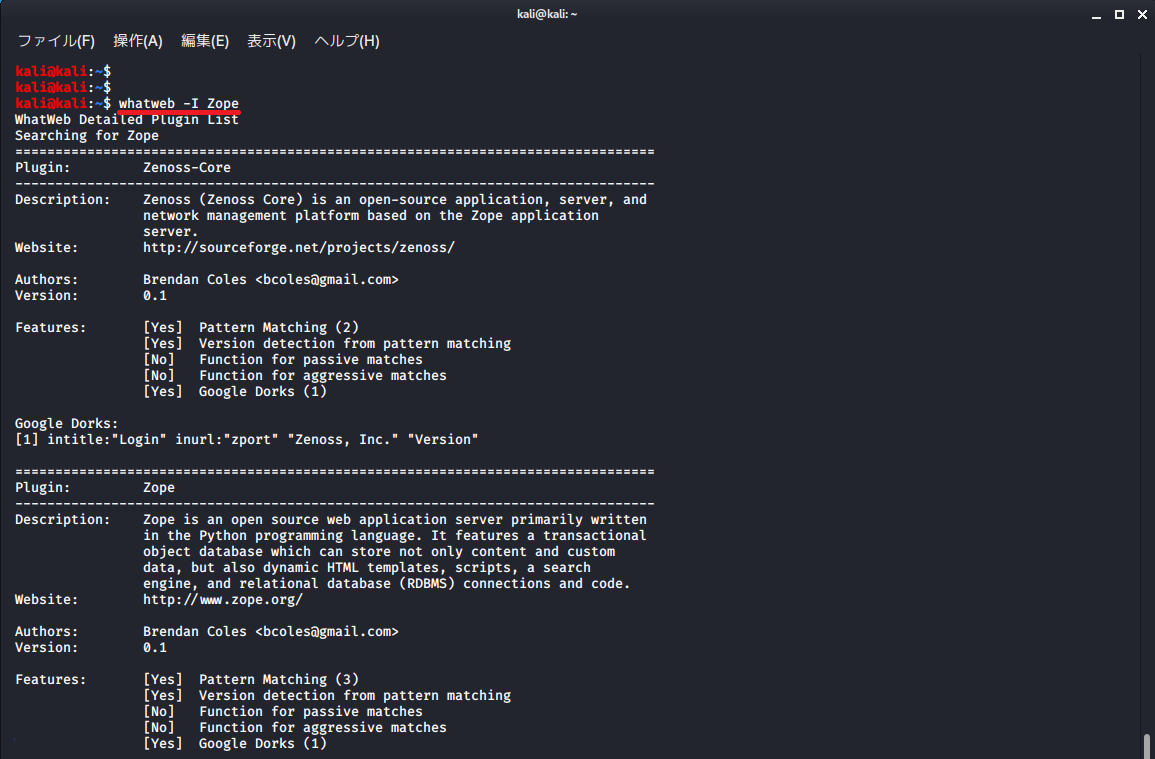This screenshot has height=759, width=1155.
Task: Open the ヘルプ(H) menu
Action: [x=347, y=41]
